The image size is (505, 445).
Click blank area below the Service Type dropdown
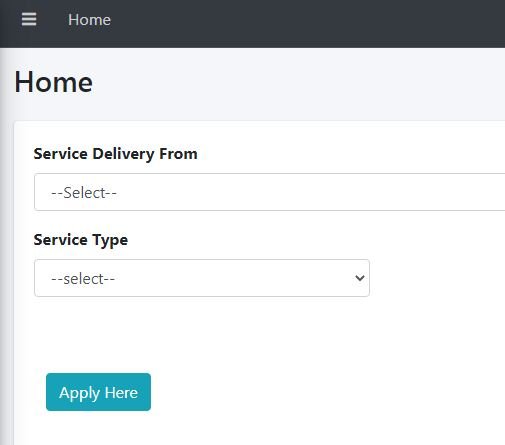point(202,333)
